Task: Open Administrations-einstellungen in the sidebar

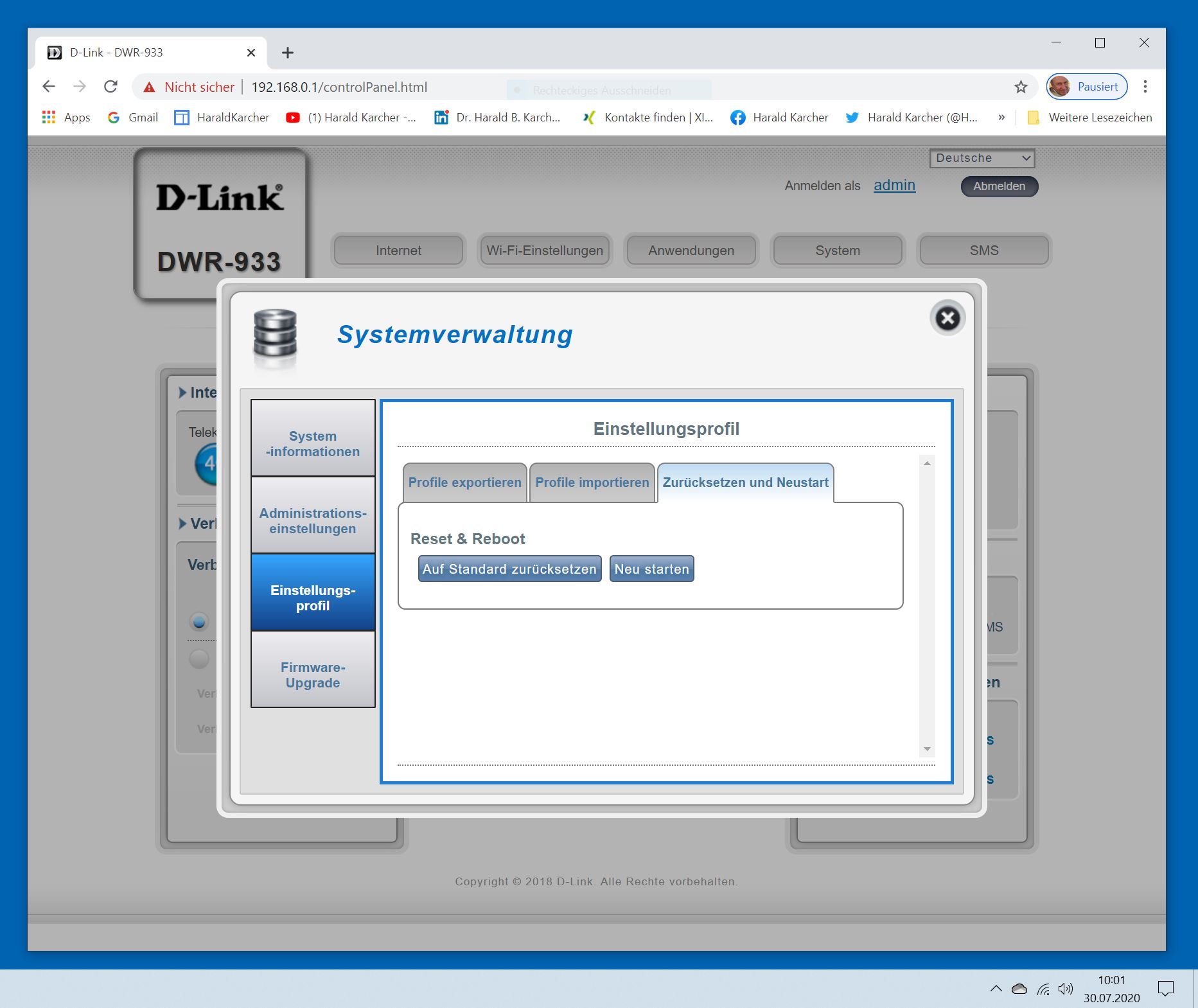Action: (x=313, y=515)
